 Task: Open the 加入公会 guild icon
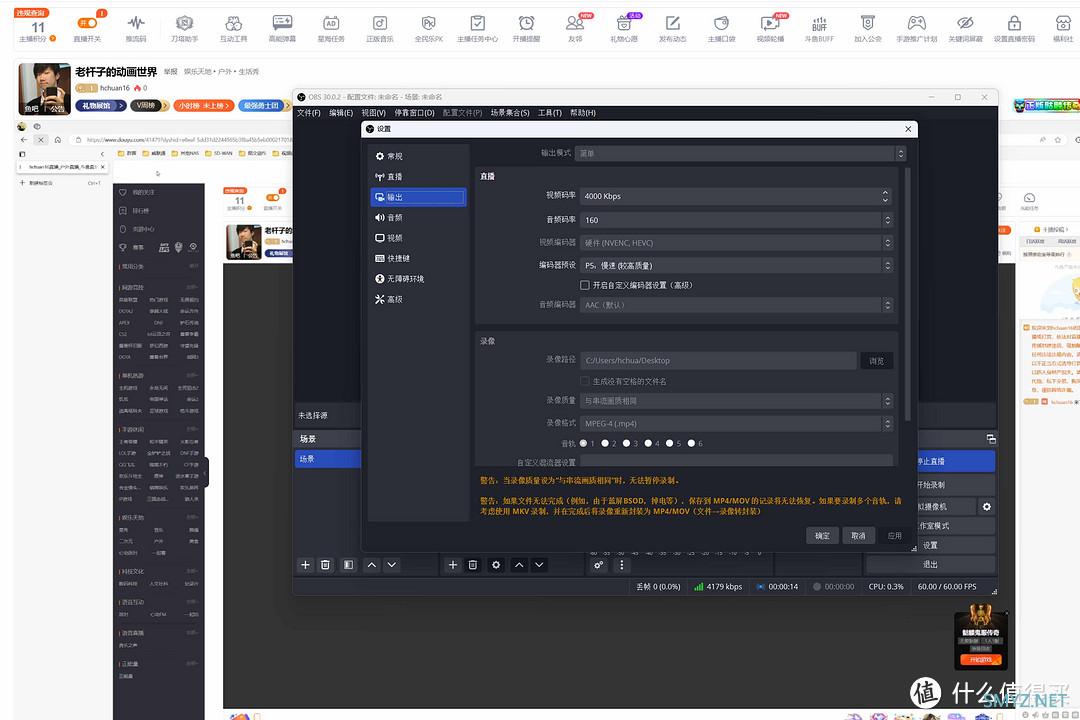click(868, 28)
